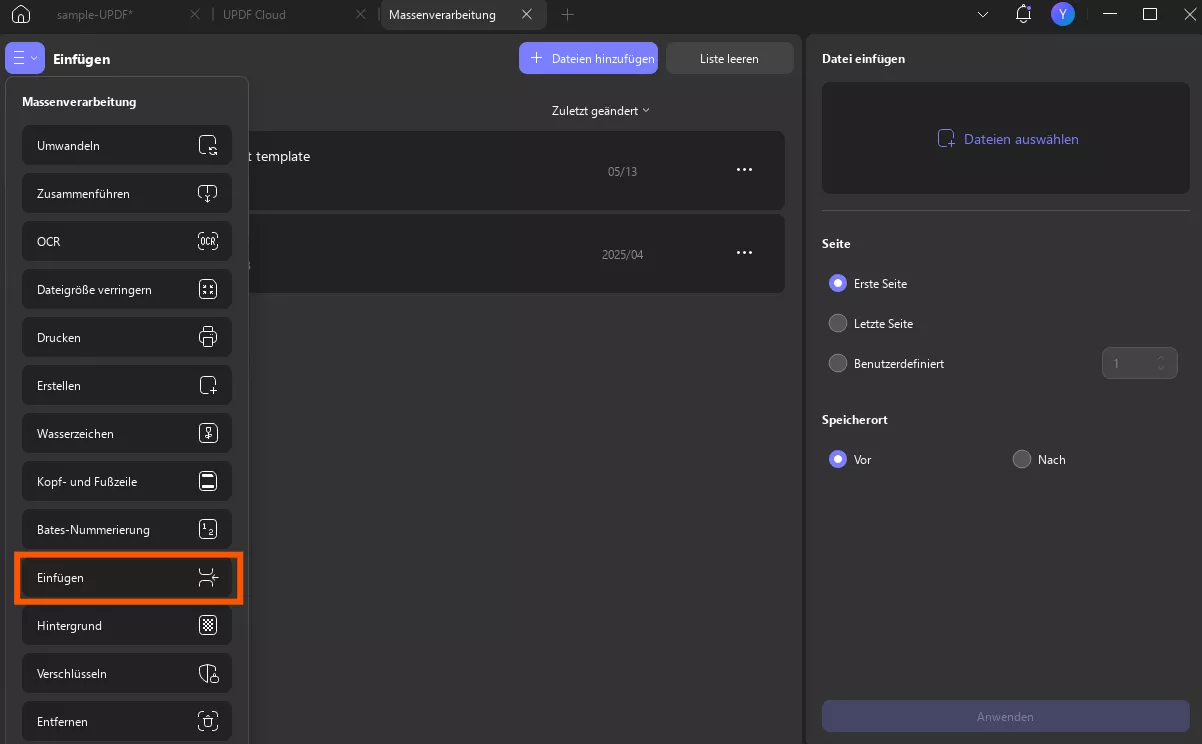Choose Verschlüsseln from the batch menu

[127, 674]
